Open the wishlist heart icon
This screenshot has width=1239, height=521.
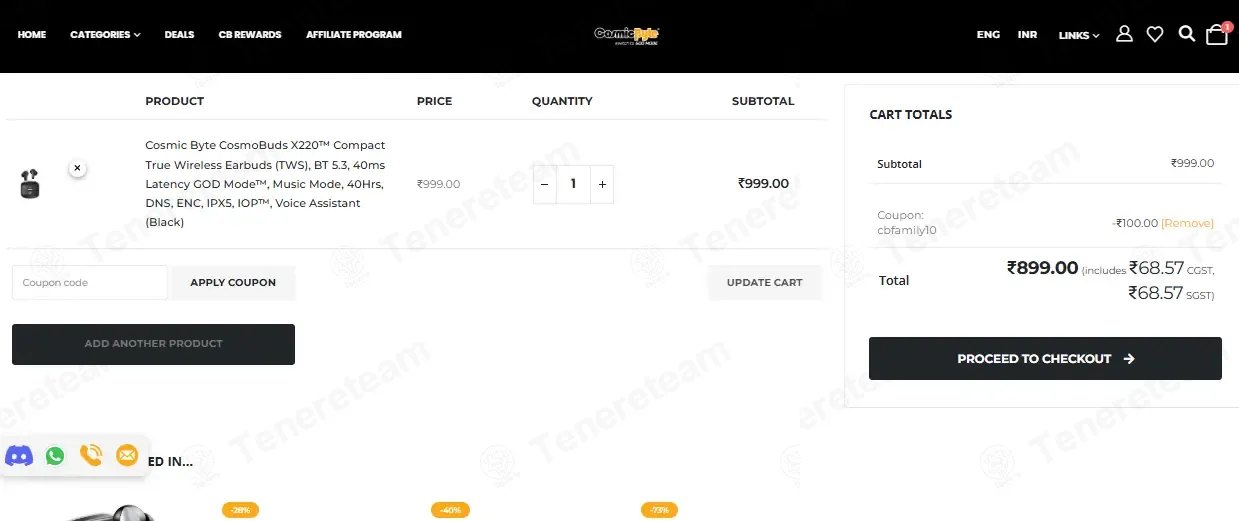(1155, 34)
